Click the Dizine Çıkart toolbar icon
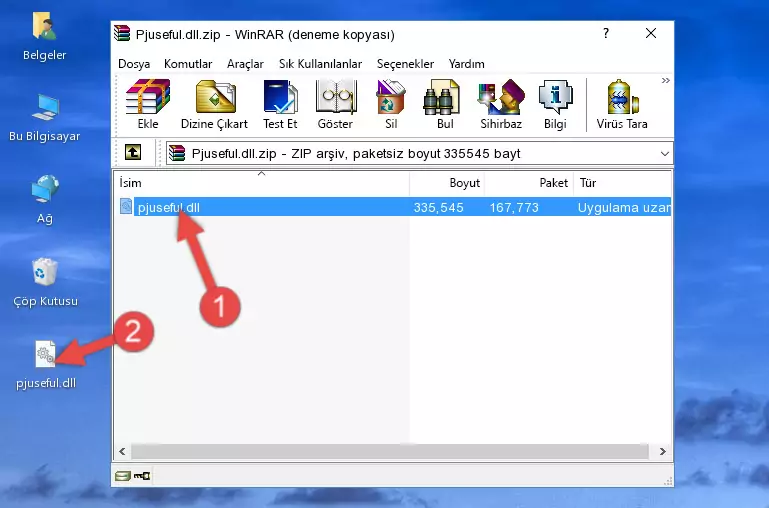 point(214,104)
